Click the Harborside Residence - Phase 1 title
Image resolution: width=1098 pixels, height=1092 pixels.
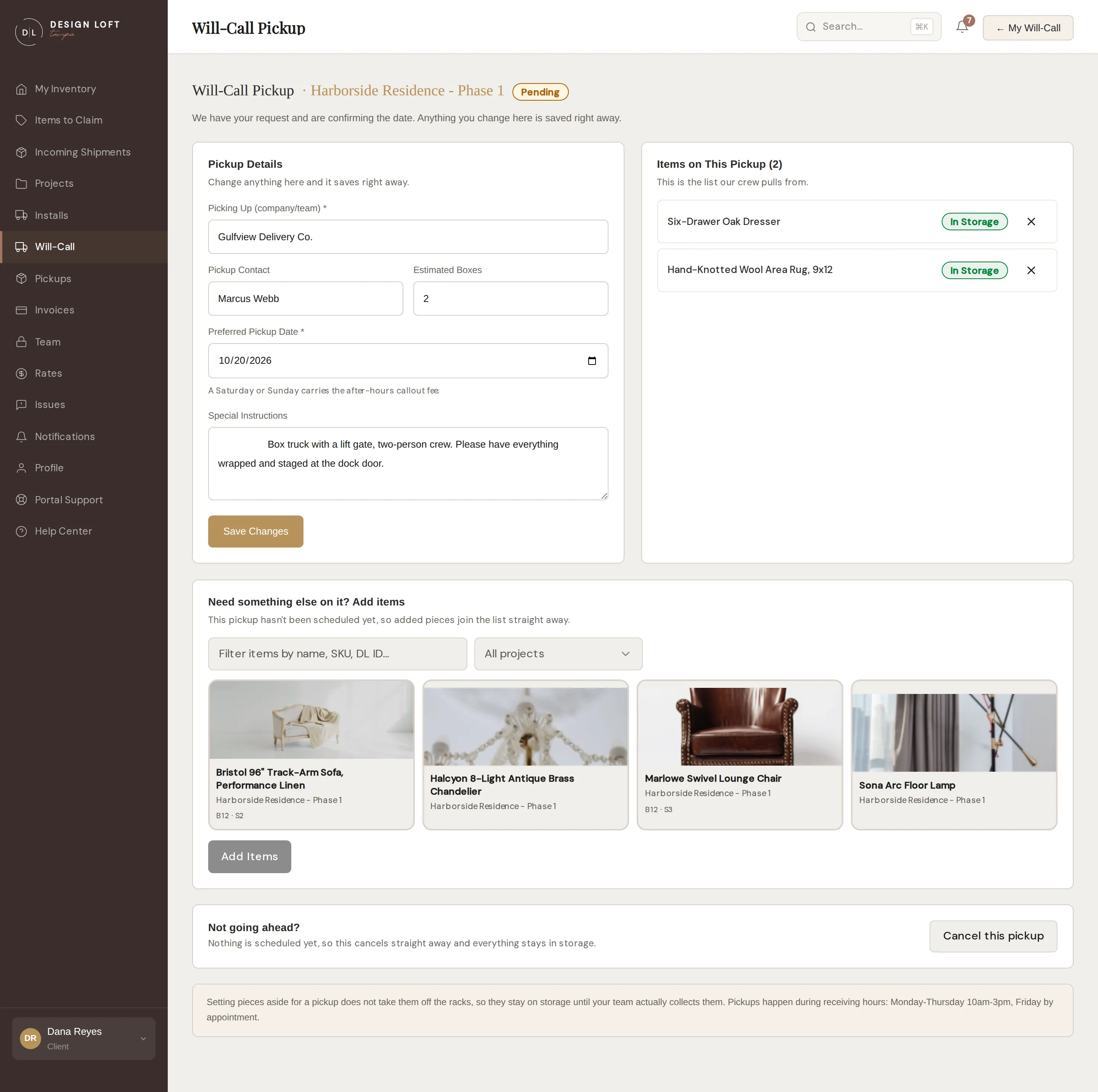click(407, 90)
